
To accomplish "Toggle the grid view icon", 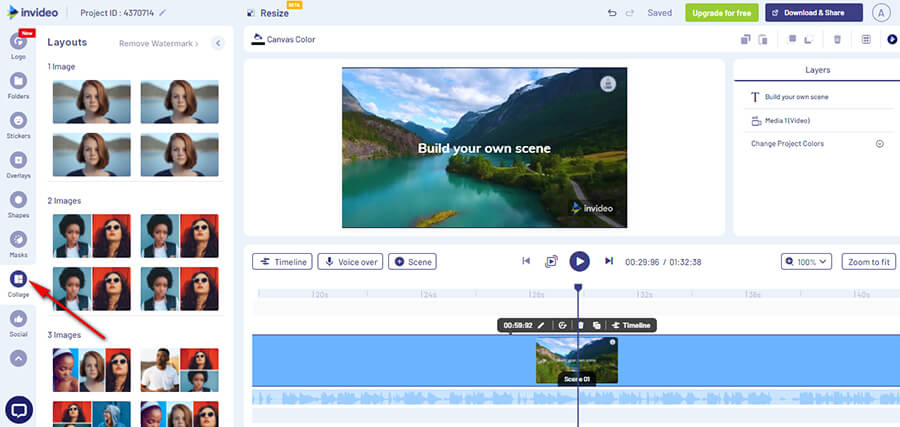I will tap(866, 40).
